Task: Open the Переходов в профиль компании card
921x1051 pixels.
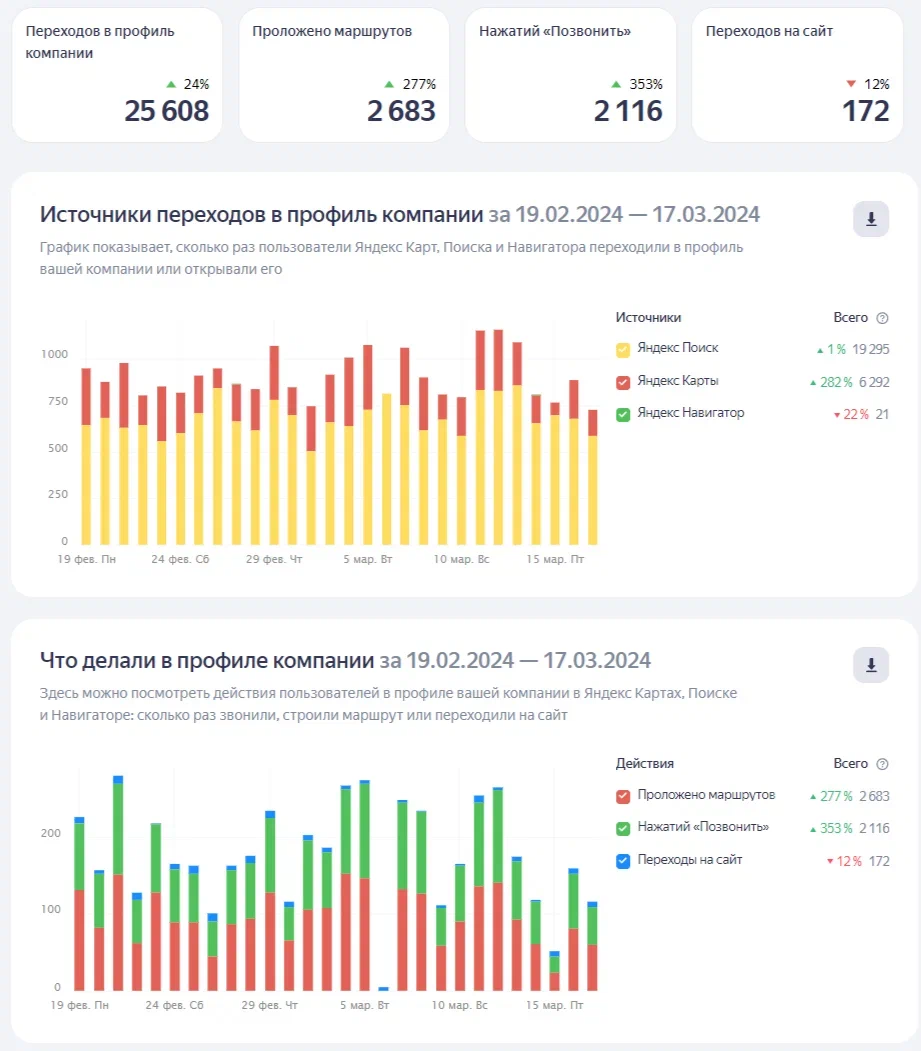Action: pyautogui.click(x=117, y=75)
